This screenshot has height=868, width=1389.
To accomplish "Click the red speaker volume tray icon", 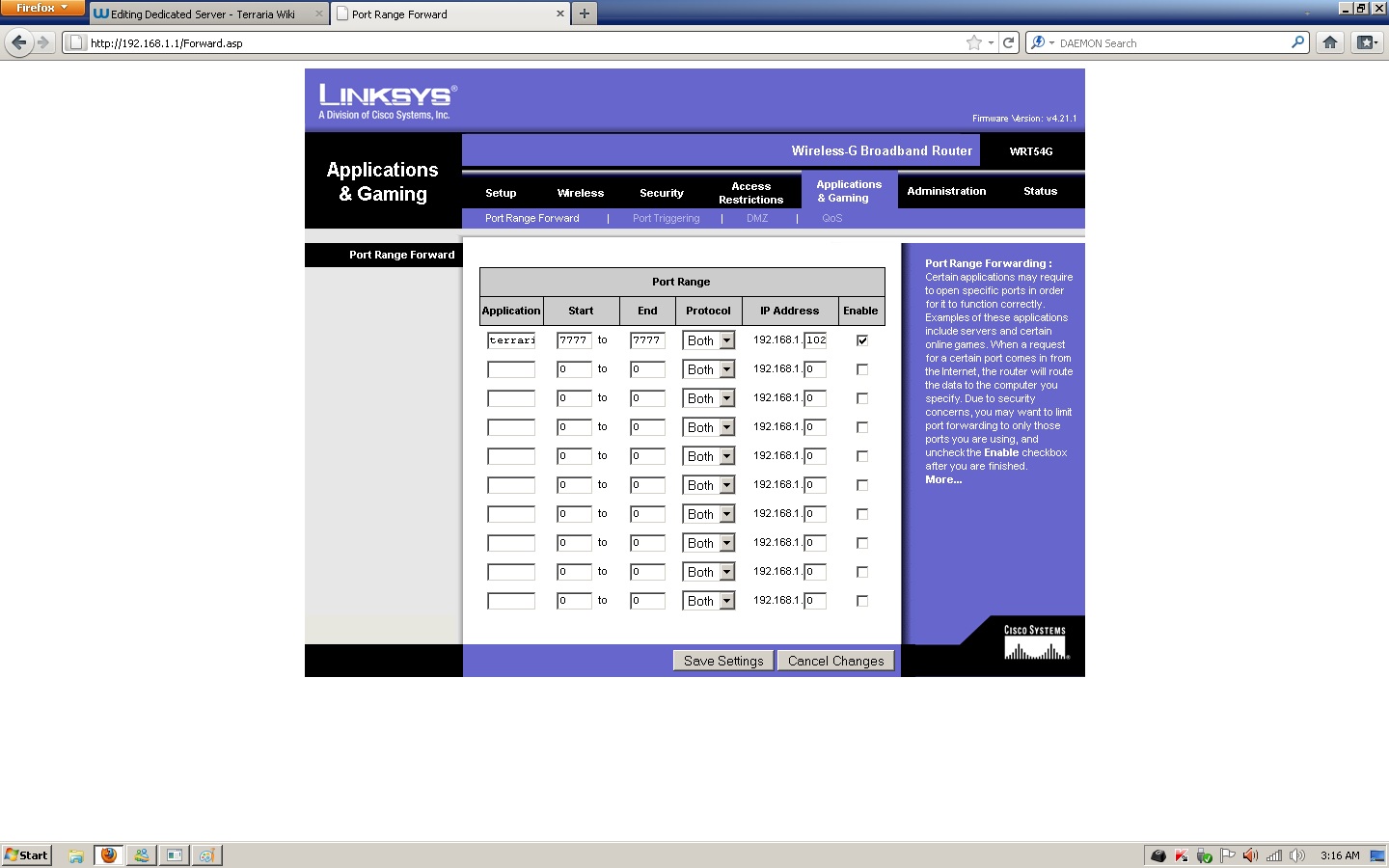I will tap(1251, 855).
